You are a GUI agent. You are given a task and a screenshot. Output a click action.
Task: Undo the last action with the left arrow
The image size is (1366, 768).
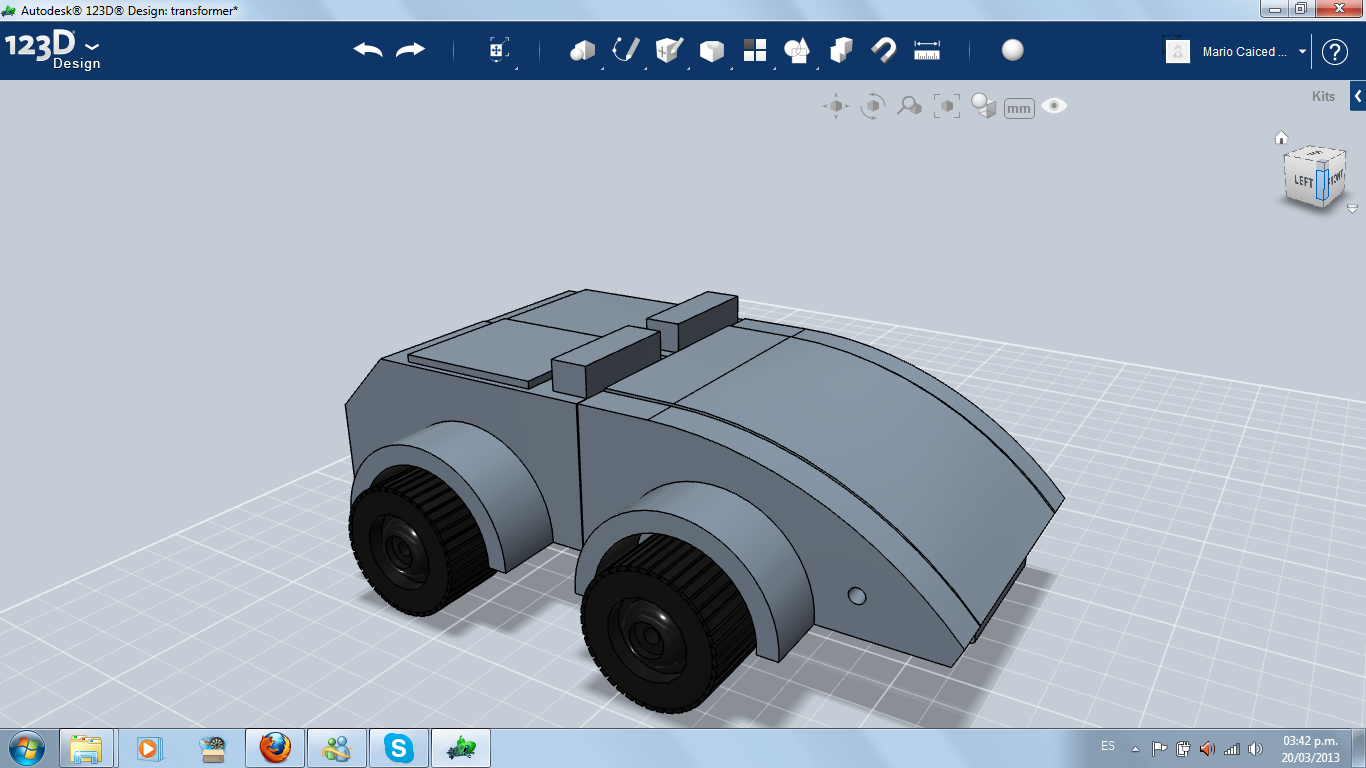(368, 50)
